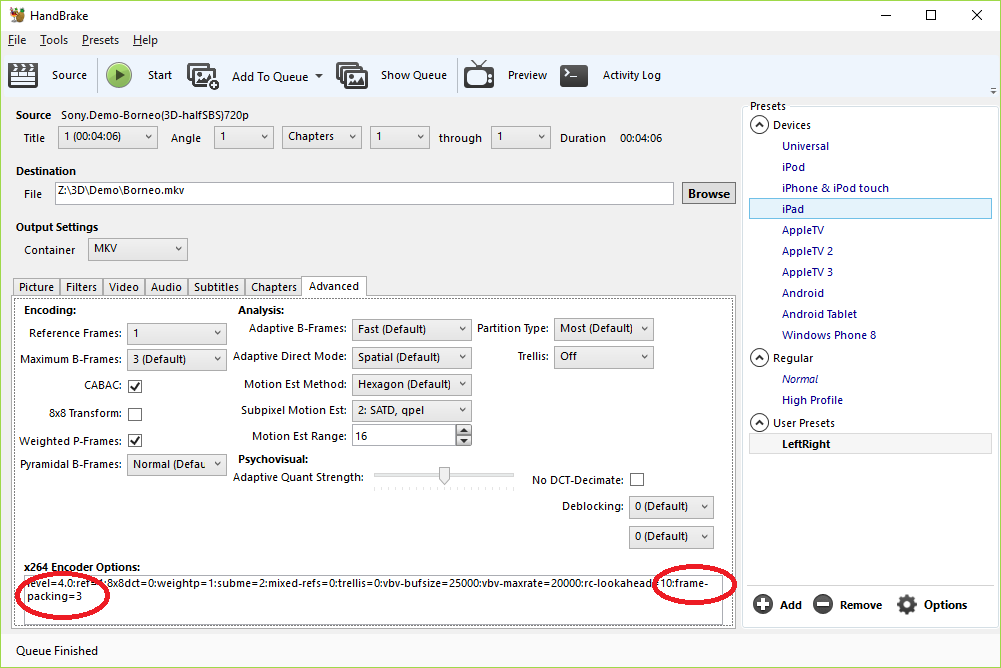The height and width of the screenshot is (668, 1001).
Task: Click the Preview television icon
Action: point(479,75)
